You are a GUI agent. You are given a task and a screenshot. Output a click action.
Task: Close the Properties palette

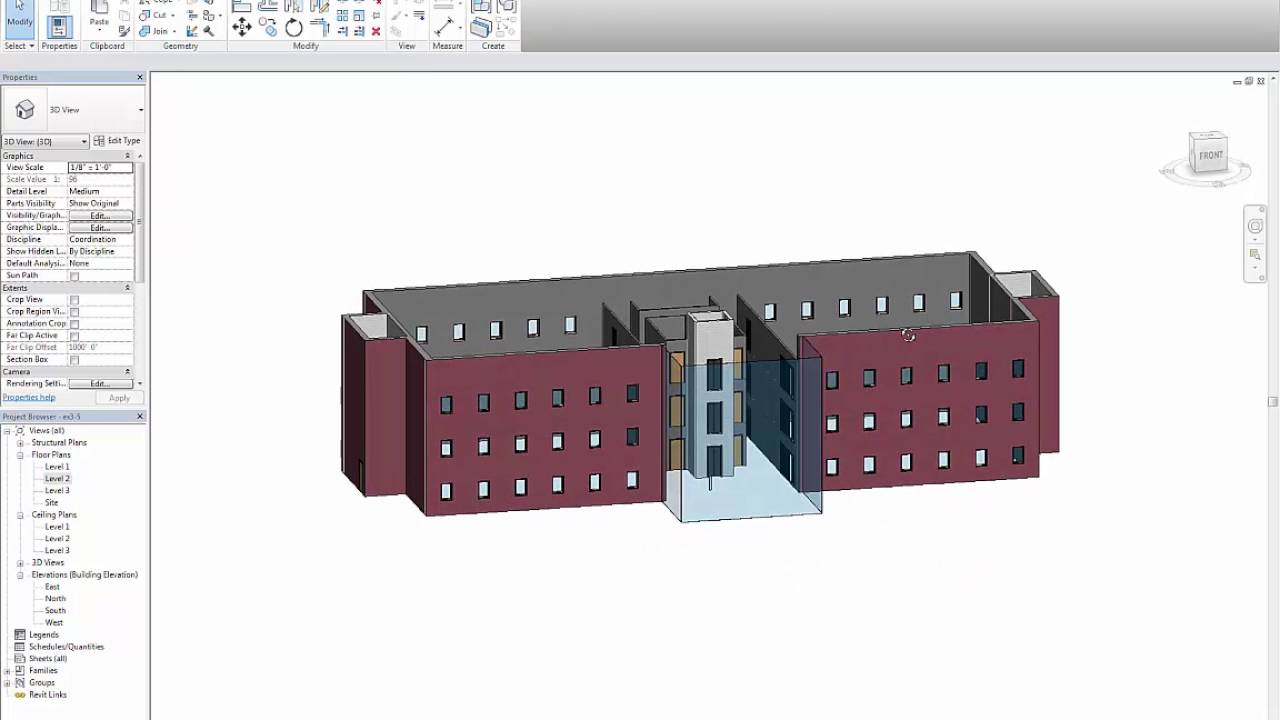[140, 77]
